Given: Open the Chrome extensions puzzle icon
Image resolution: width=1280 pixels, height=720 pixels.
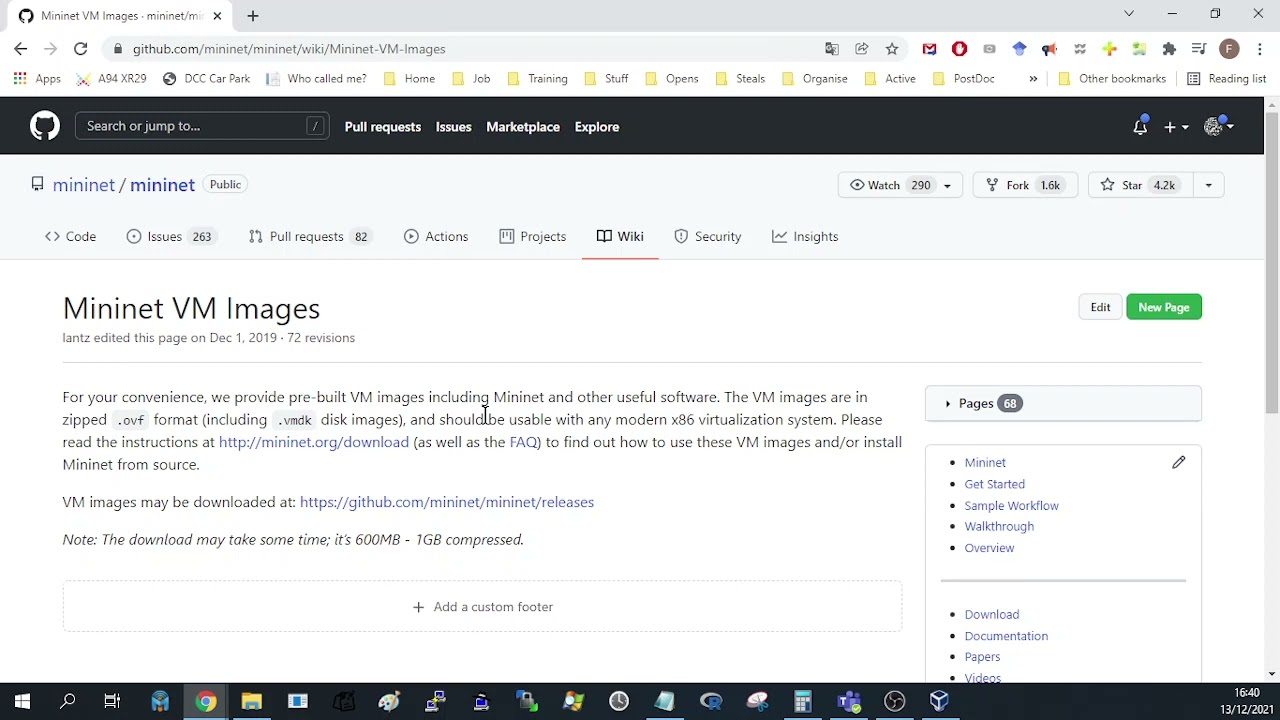Looking at the screenshot, I should click(x=1169, y=48).
